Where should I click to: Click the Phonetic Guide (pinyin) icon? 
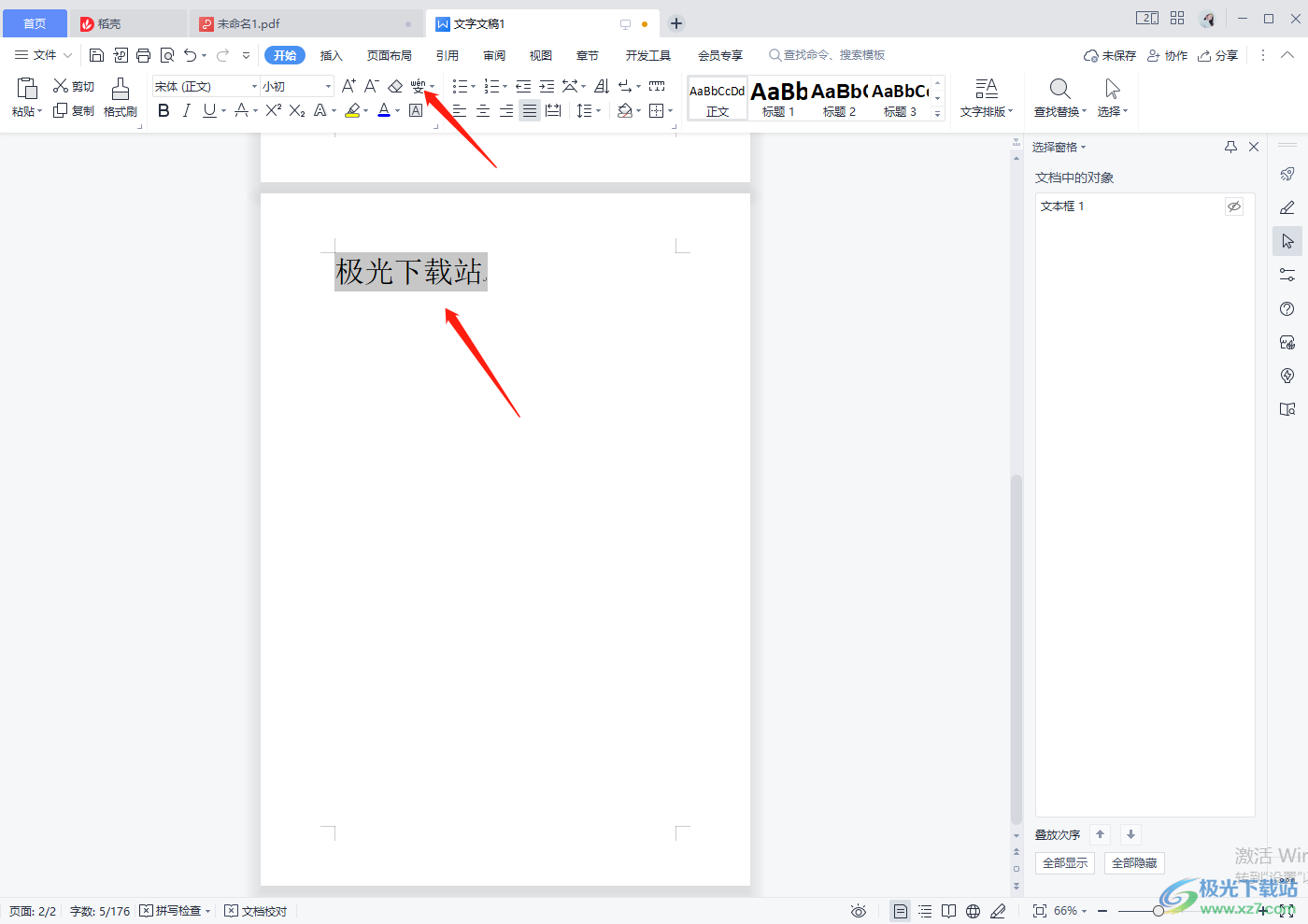coord(418,86)
